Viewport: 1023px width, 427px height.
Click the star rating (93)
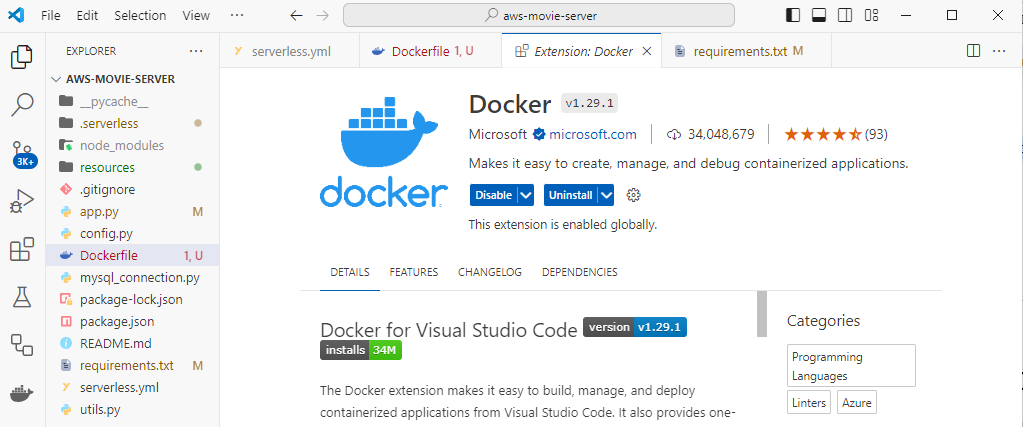tap(835, 134)
